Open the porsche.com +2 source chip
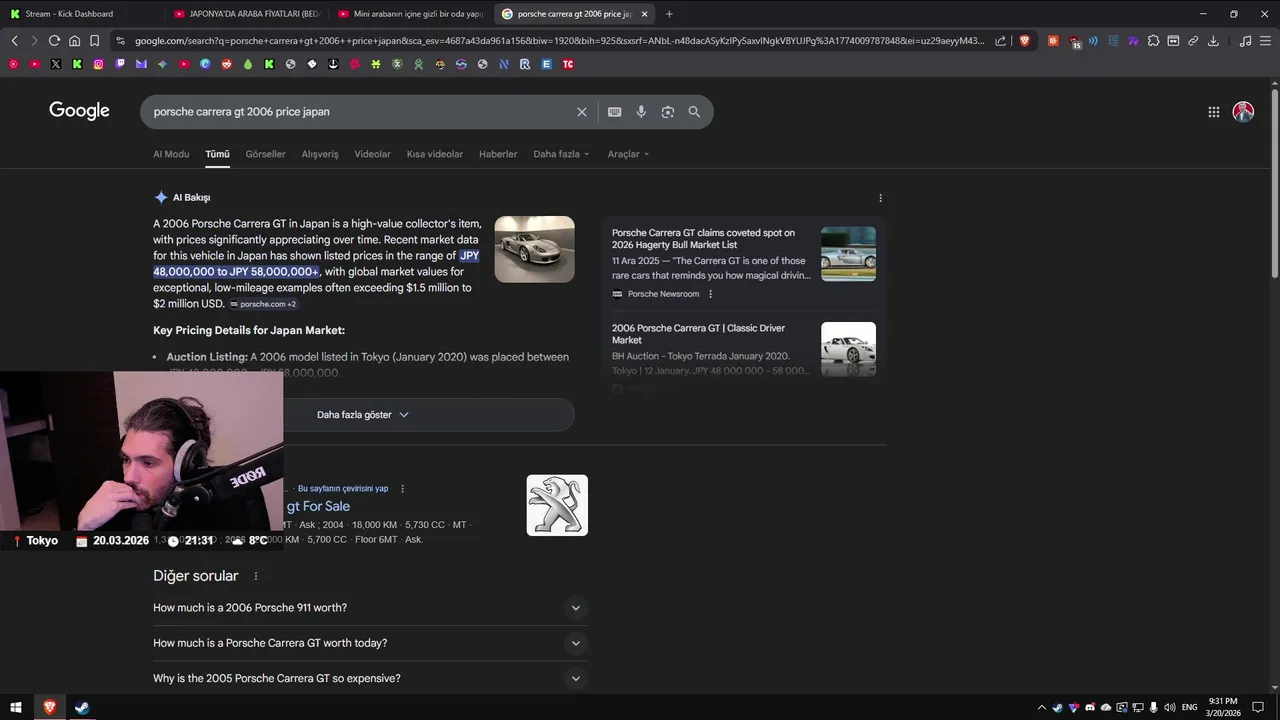 (263, 304)
